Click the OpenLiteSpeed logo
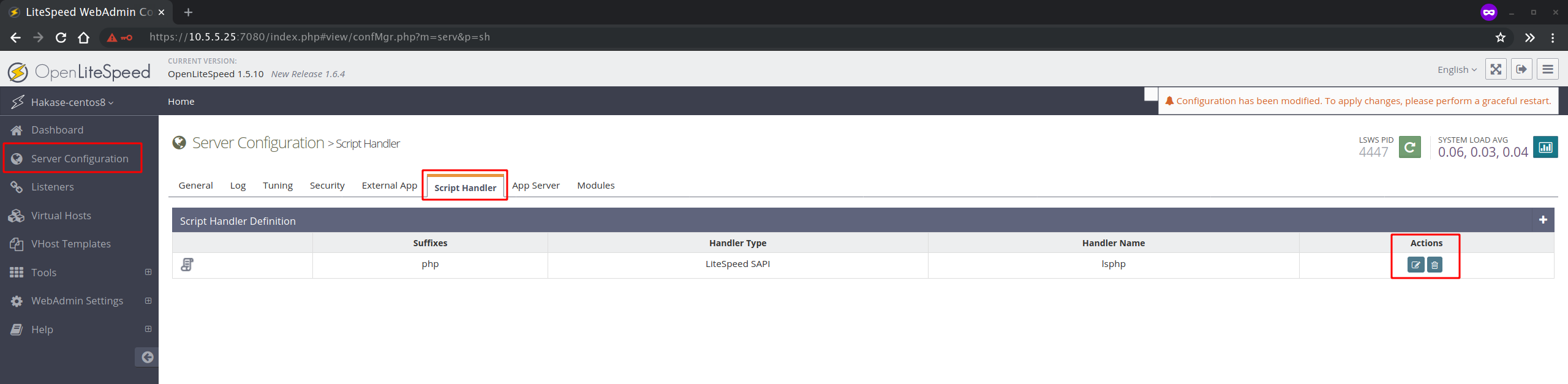Viewport: 1568px width, 384px height. click(x=80, y=72)
